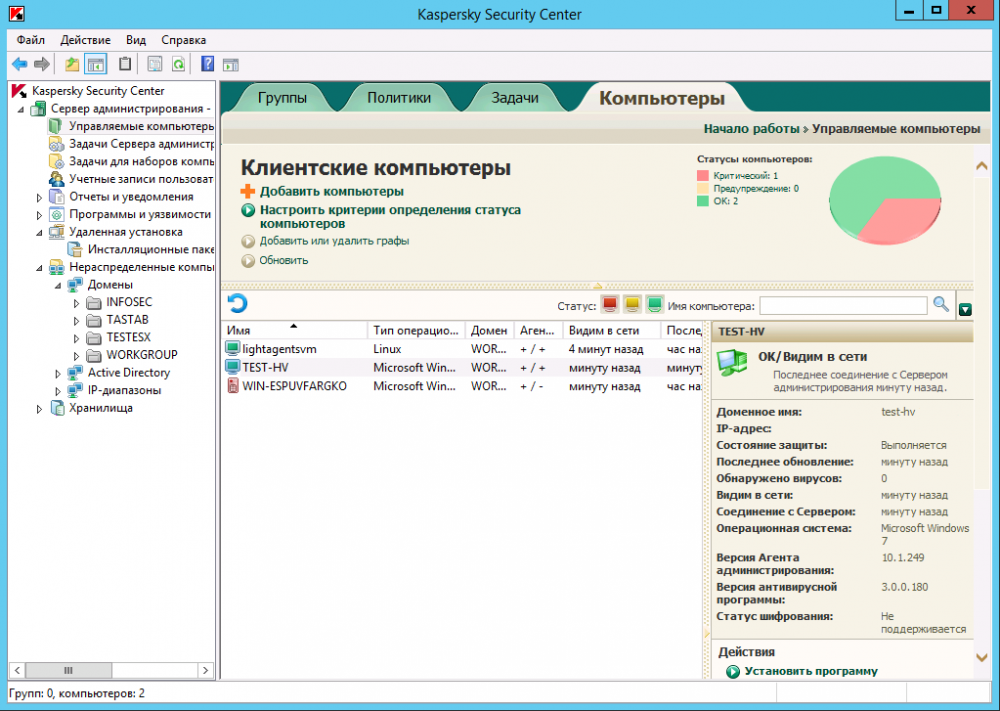This screenshot has width=1000, height=711.
Task: Expand the TASTAB domain folder
Action: [x=77, y=321]
